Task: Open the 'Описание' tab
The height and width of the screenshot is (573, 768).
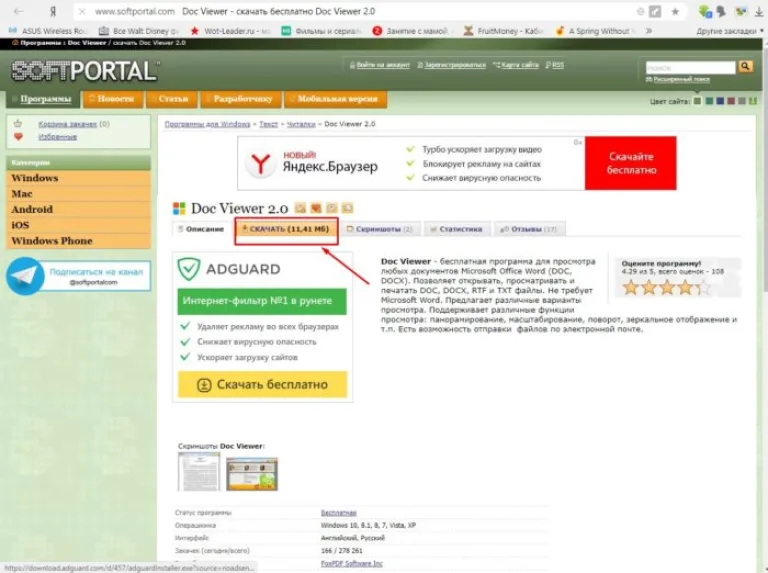Action: [201, 229]
